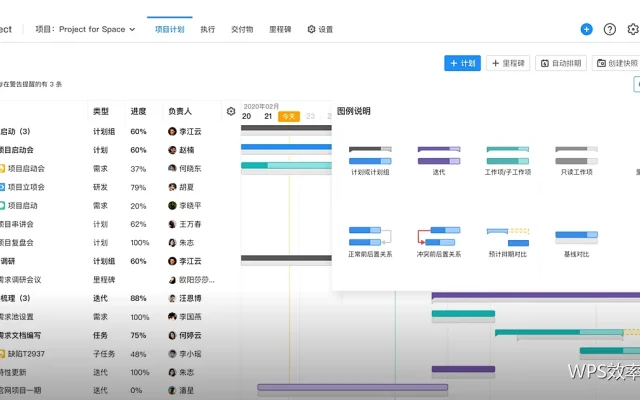Click avatar next to 何婷云
Screen dimensions: 640x400
pyautogui.click(x=172, y=336)
